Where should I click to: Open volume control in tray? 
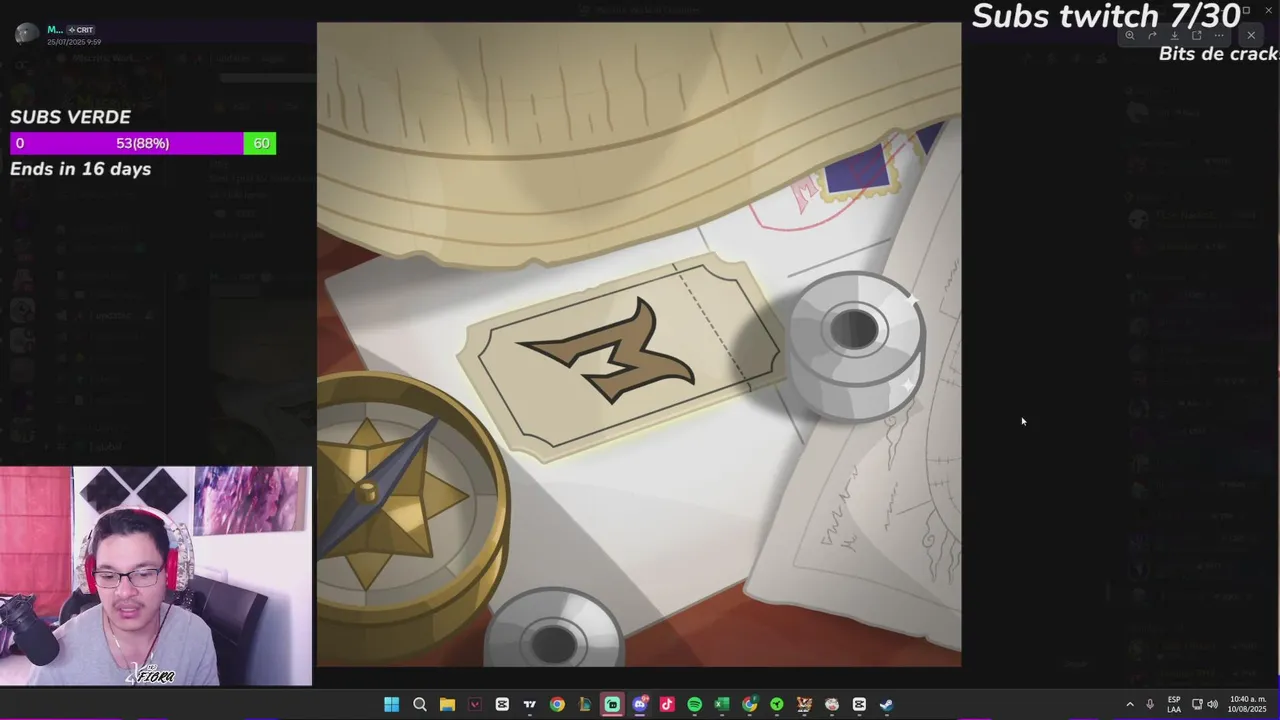click(1213, 705)
